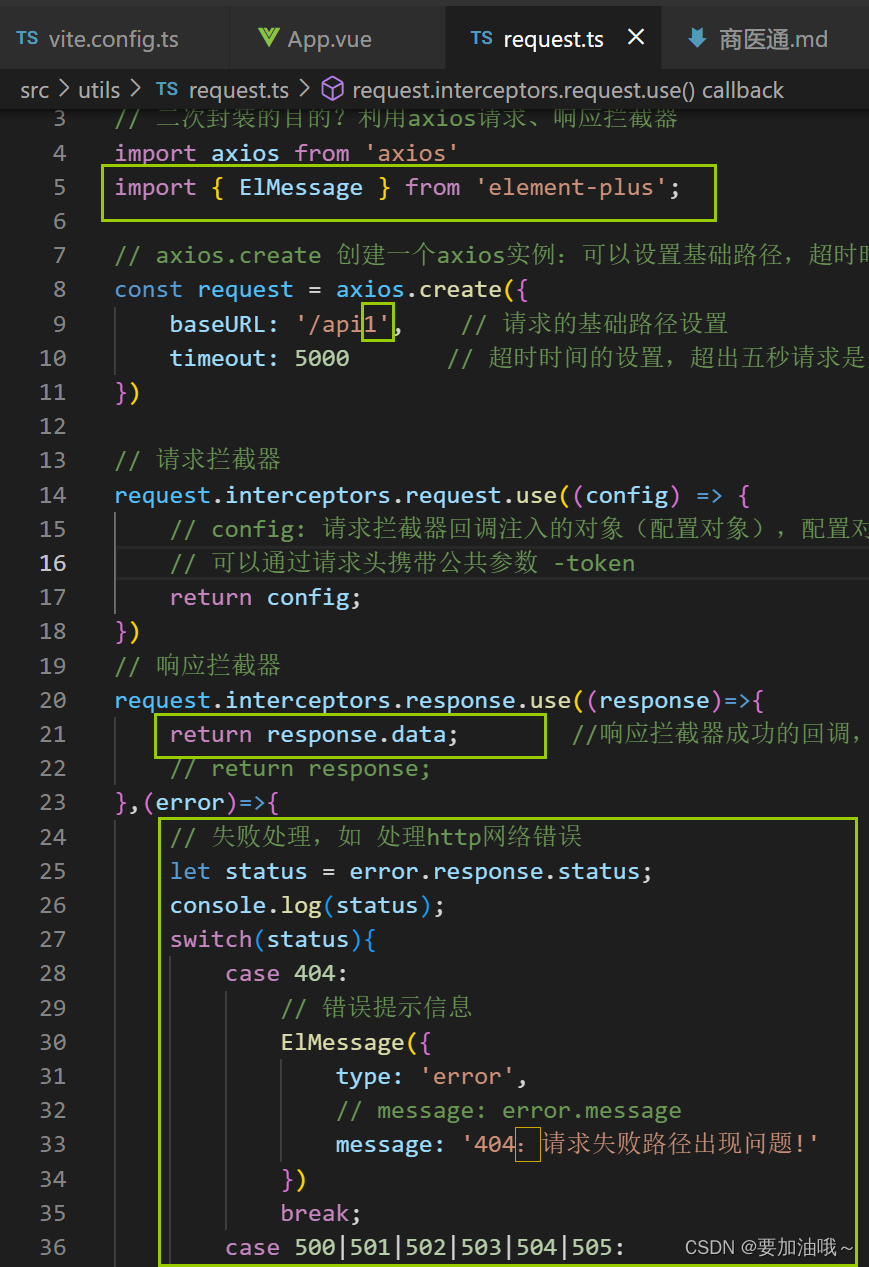Click 'case 404:' on line 28
869x1267 pixels.
(287, 973)
